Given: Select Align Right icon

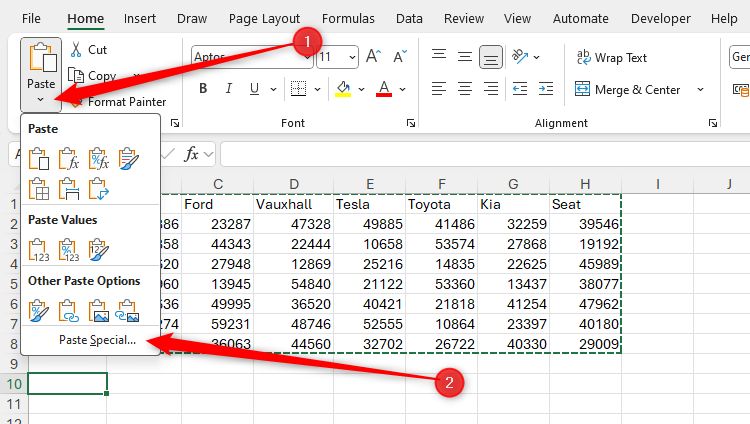Looking at the screenshot, I should tap(491, 89).
